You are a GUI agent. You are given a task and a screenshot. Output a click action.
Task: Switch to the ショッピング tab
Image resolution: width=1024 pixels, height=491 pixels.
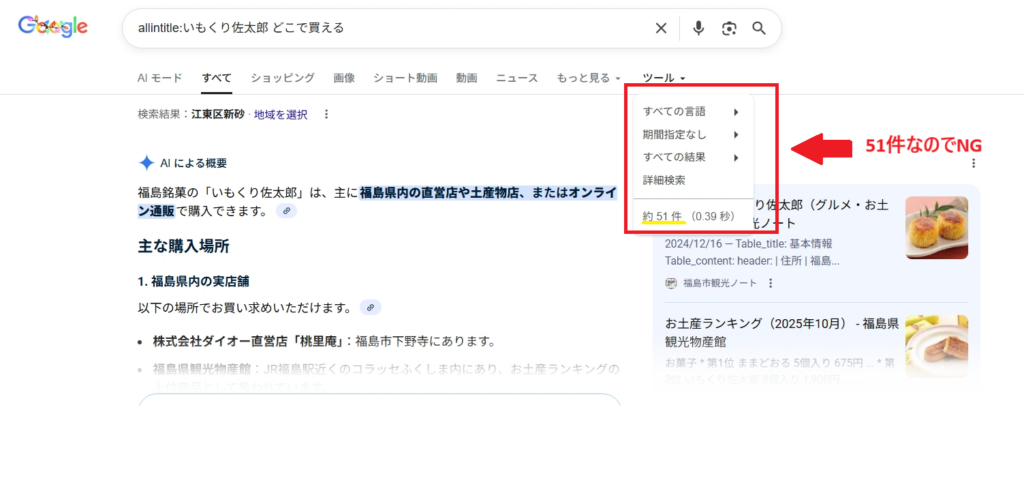coord(282,78)
